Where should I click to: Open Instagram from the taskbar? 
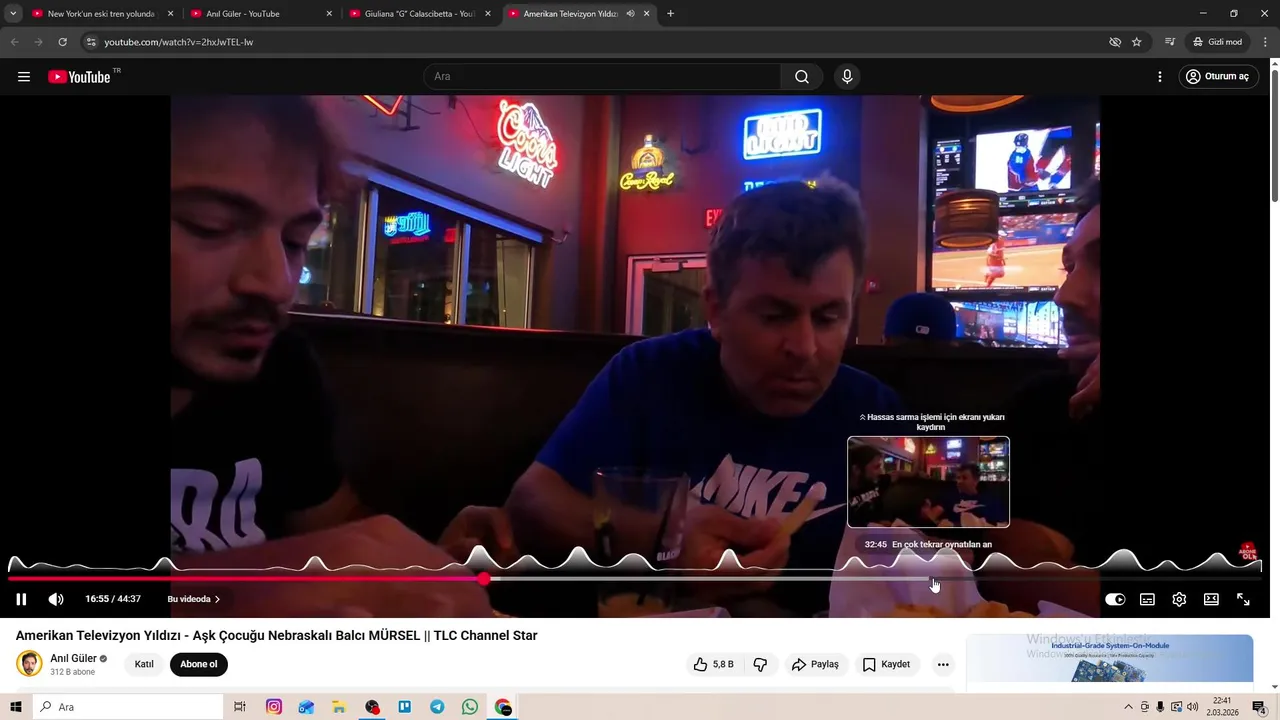(x=274, y=707)
